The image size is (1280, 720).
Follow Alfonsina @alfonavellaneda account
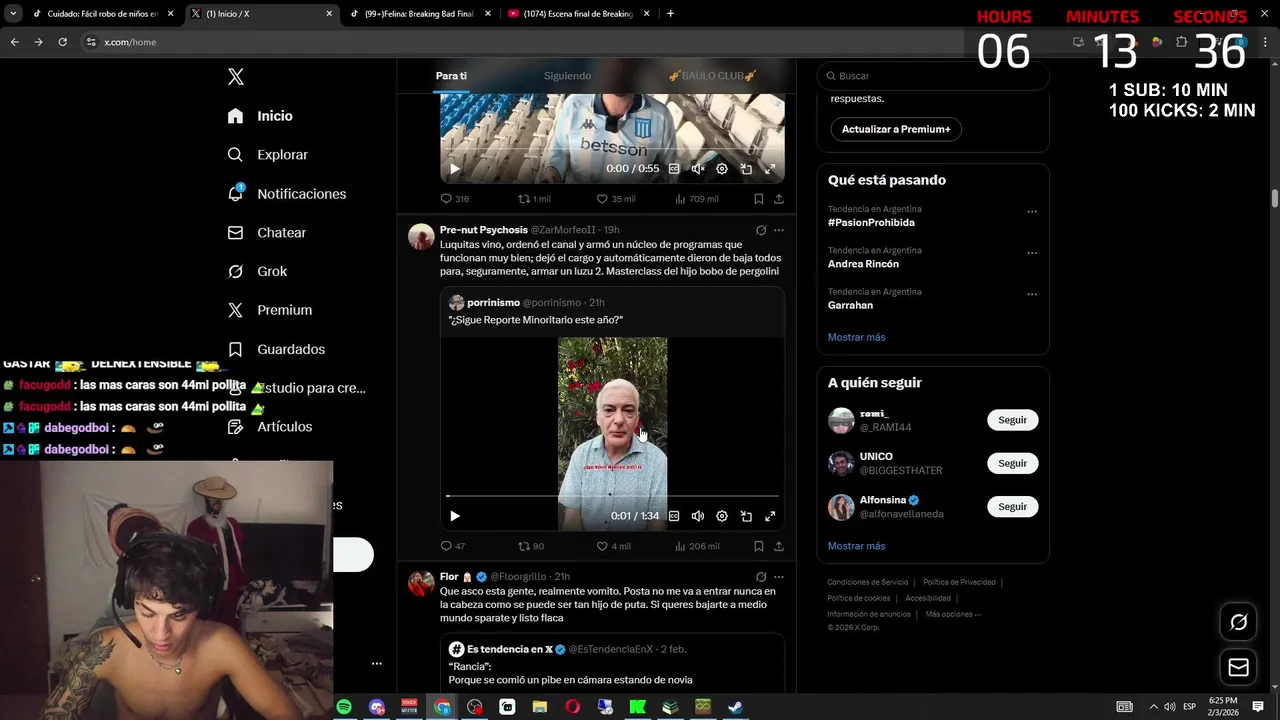[1012, 507]
